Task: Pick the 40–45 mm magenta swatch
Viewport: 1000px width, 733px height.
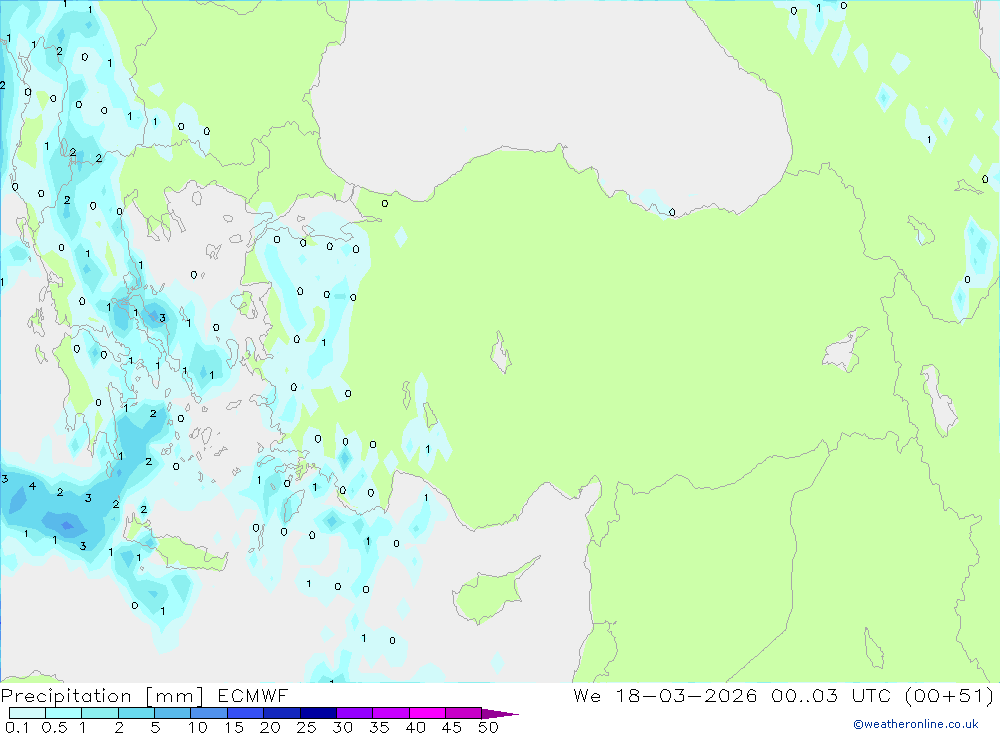Action: (x=427, y=713)
